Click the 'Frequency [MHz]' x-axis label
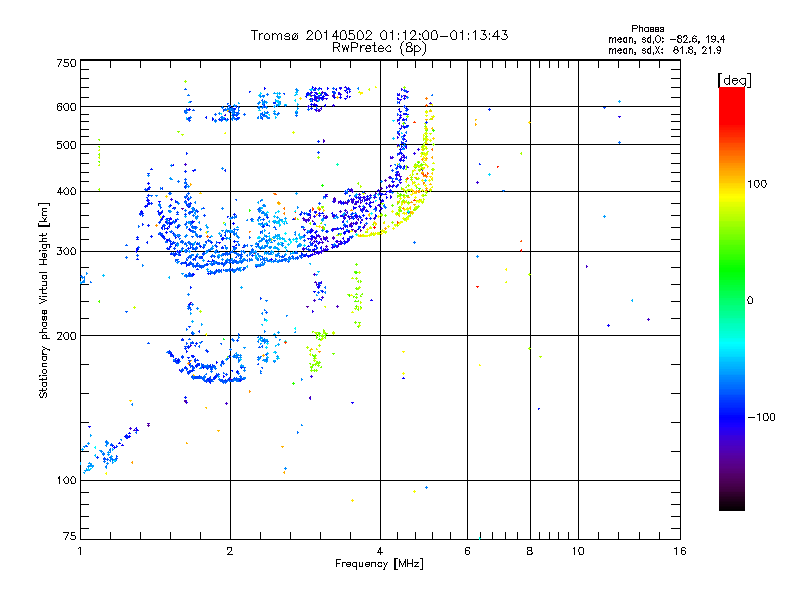Screen dimensions: 800x600 coord(379,564)
